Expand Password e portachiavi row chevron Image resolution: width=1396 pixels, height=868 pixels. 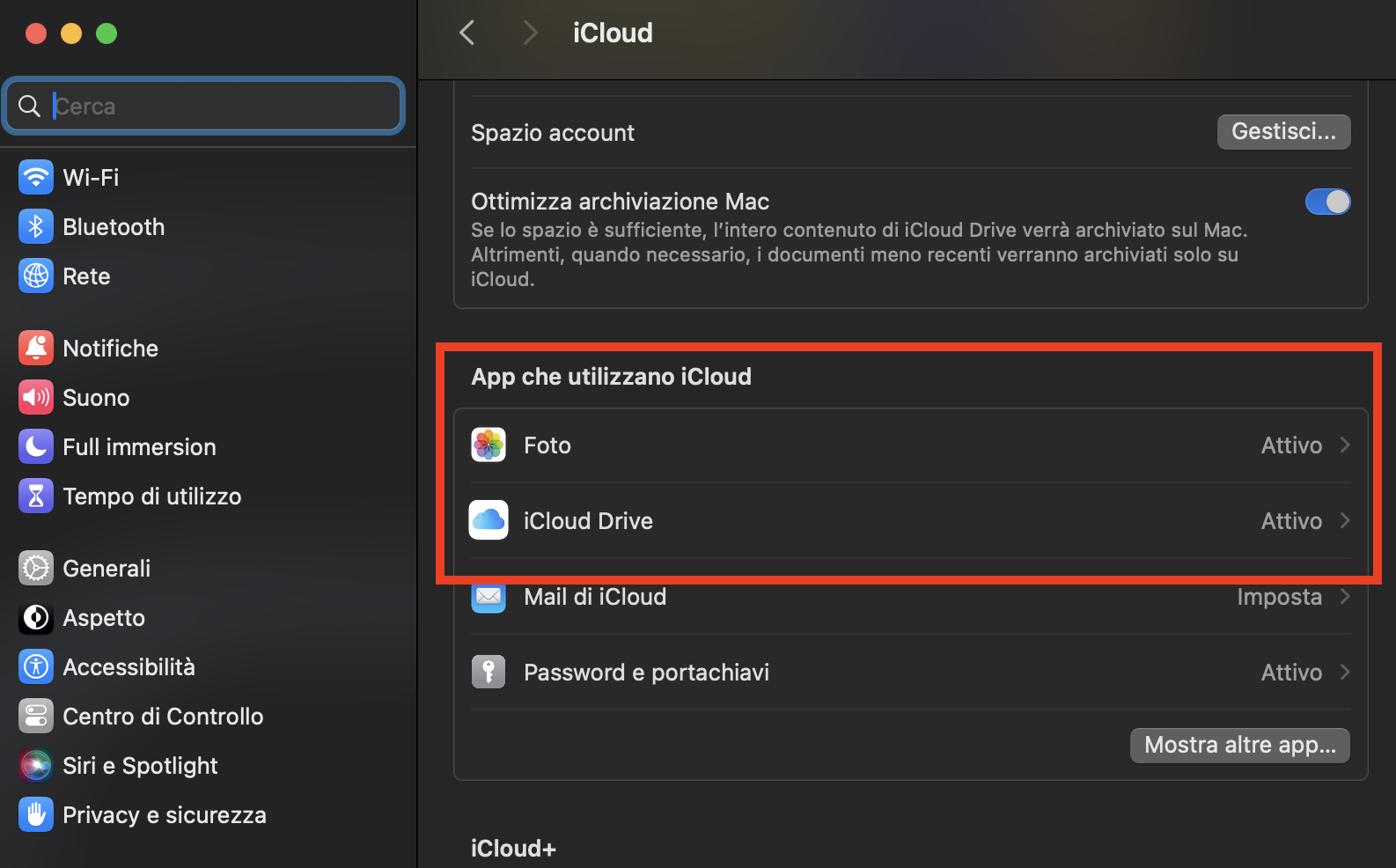1344,672
